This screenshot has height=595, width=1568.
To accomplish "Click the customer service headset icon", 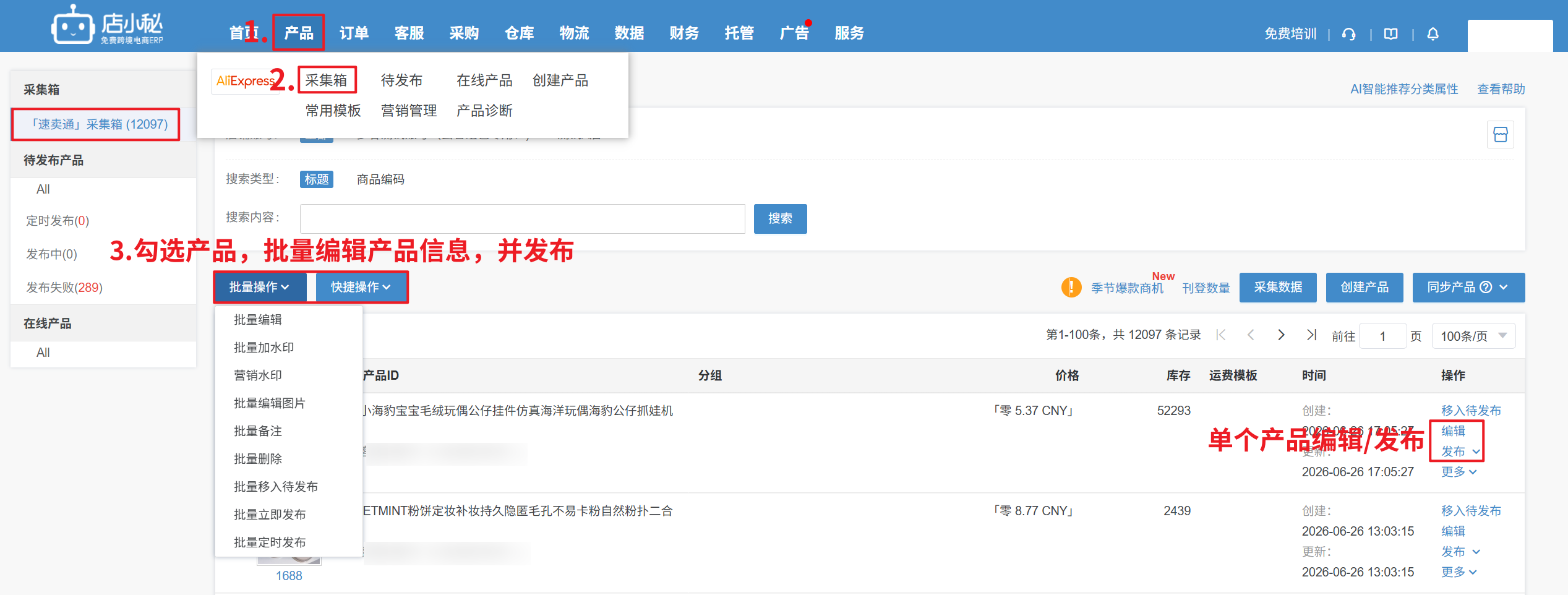I will pyautogui.click(x=1349, y=34).
